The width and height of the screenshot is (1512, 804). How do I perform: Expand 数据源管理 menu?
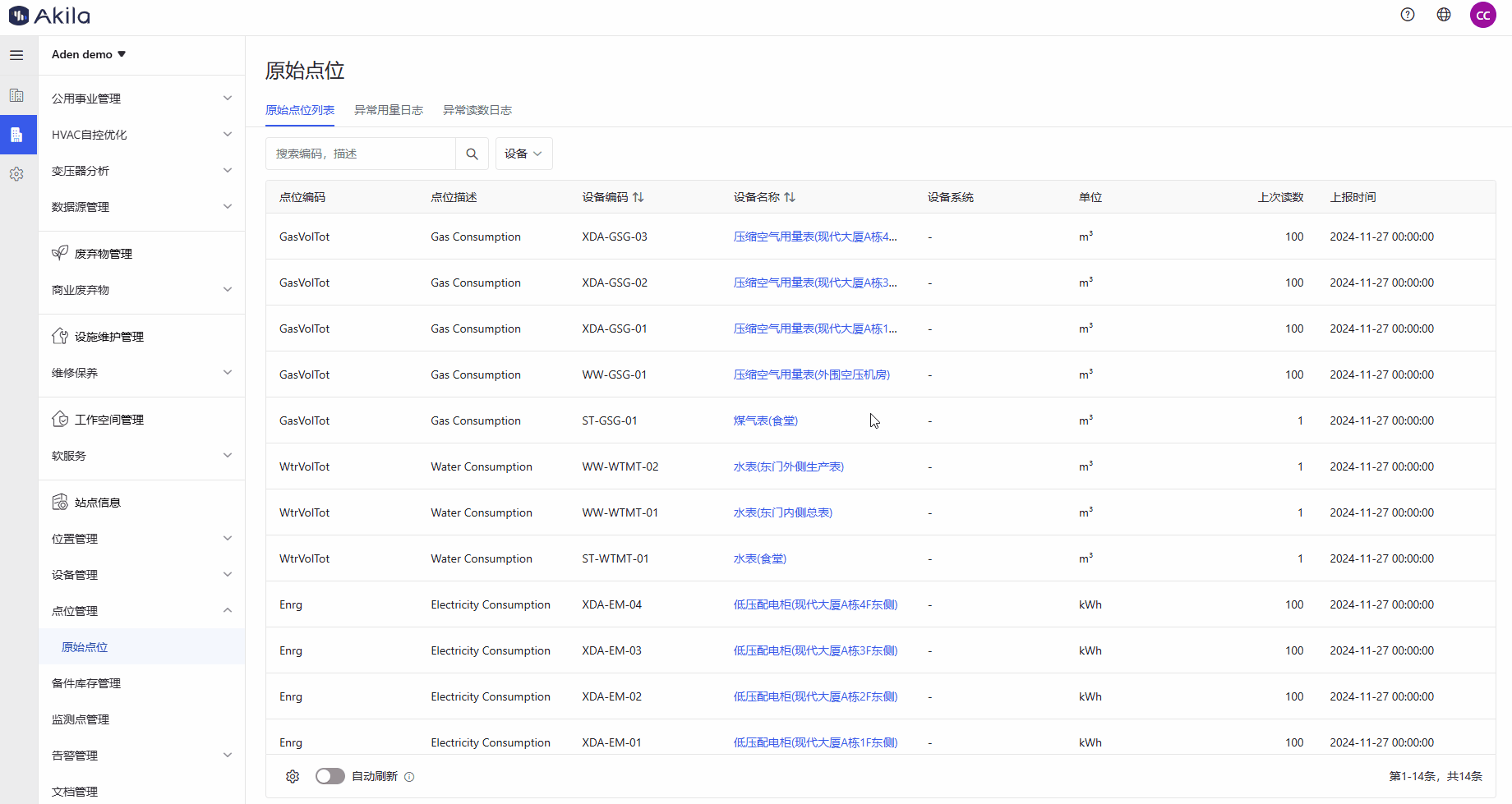(x=141, y=207)
